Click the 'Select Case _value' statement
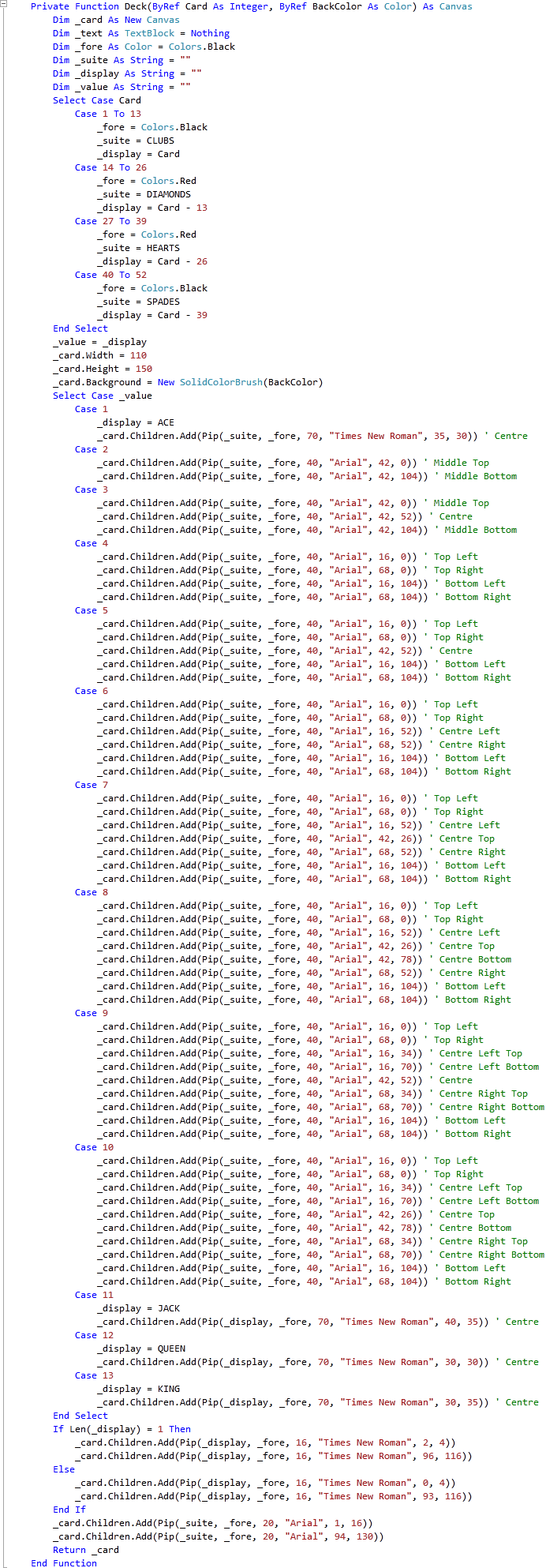Image resolution: width=546 pixels, height=1568 pixels. click(103, 396)
